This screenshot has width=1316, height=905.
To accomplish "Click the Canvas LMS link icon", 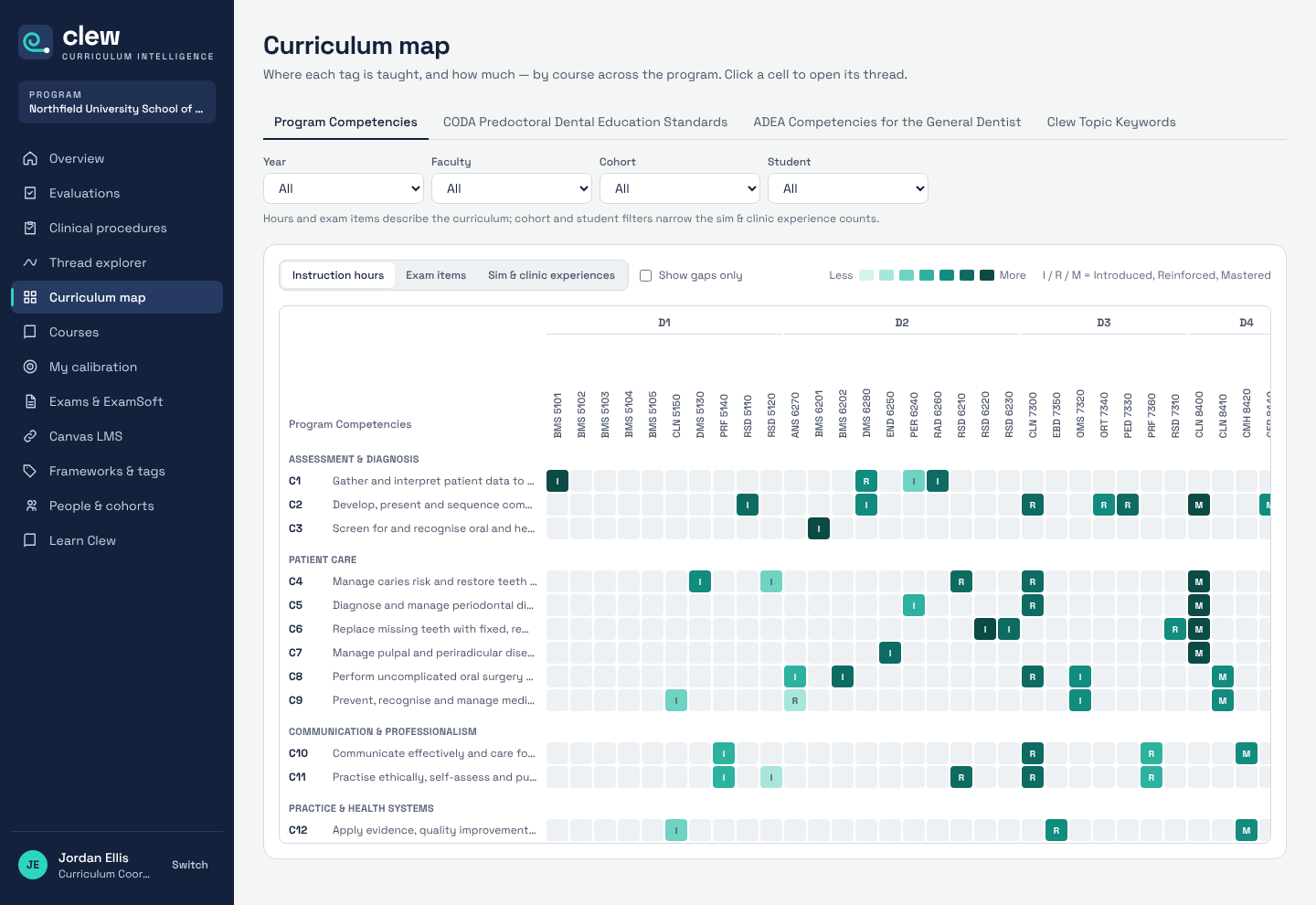I will (x=30, y=436).
